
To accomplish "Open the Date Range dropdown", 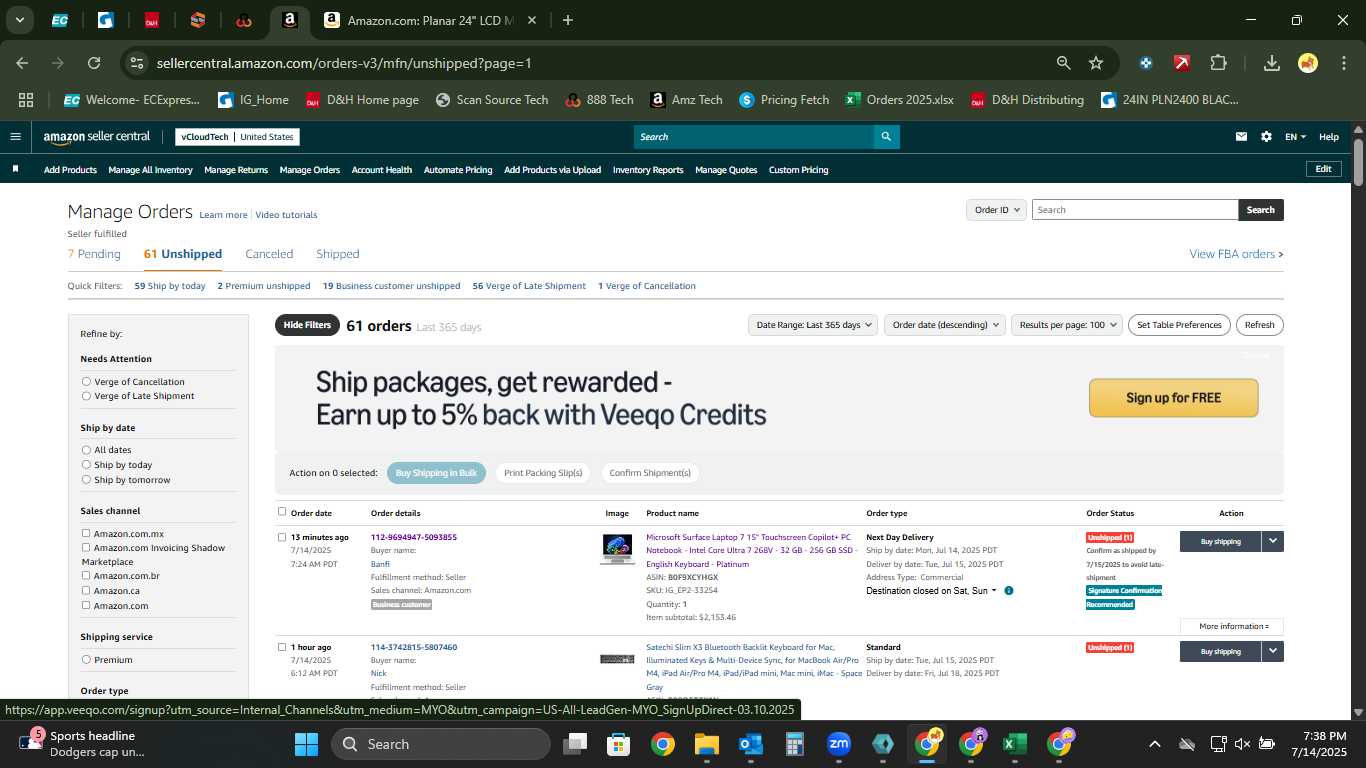I will (814, 325).
